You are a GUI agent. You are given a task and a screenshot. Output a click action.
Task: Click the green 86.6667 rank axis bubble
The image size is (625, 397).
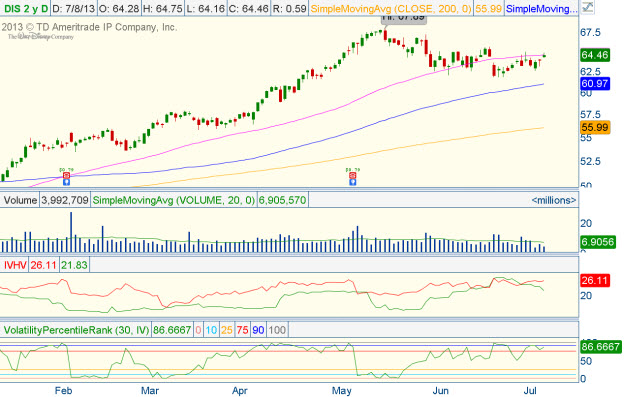pyautogui.click(x=600, y=346)
